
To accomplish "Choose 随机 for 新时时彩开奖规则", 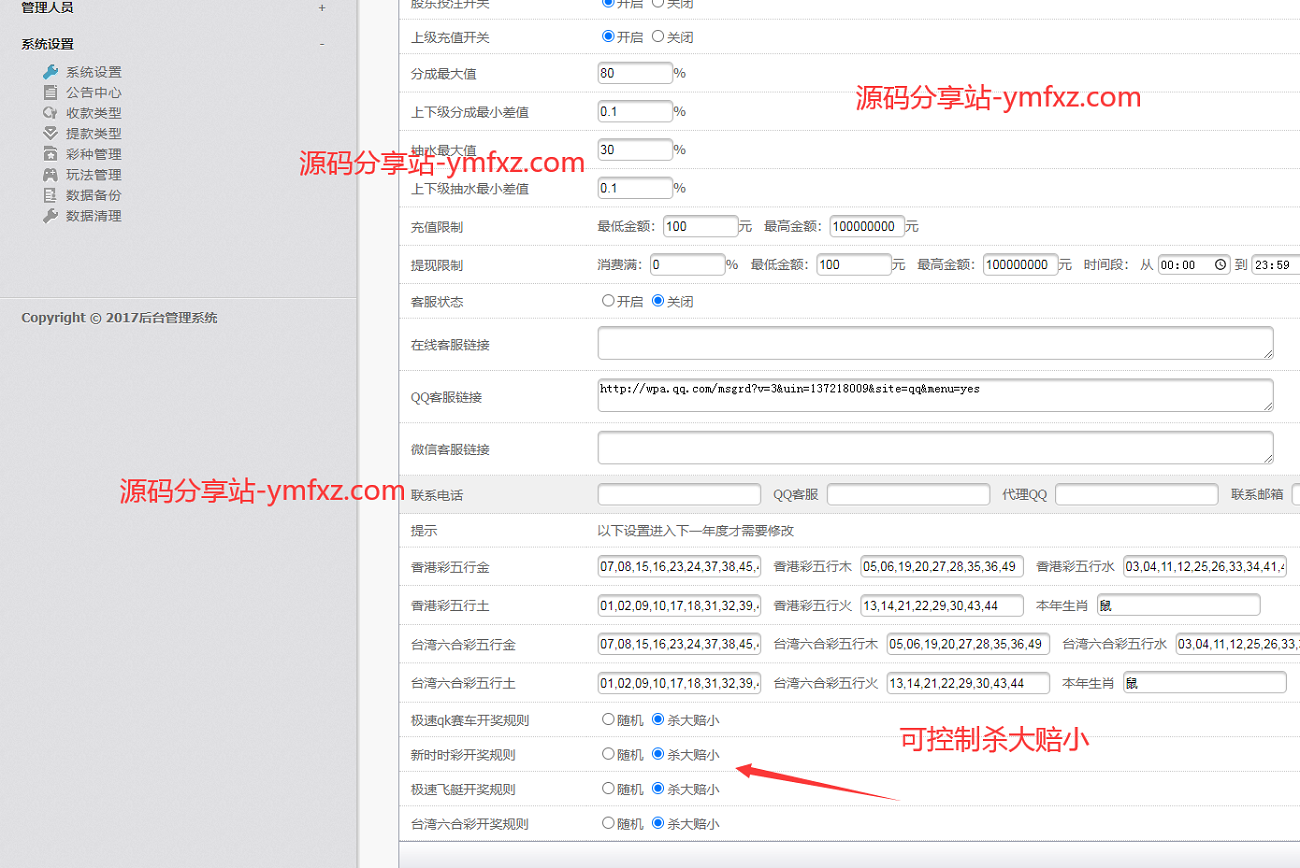I will 608,754.
